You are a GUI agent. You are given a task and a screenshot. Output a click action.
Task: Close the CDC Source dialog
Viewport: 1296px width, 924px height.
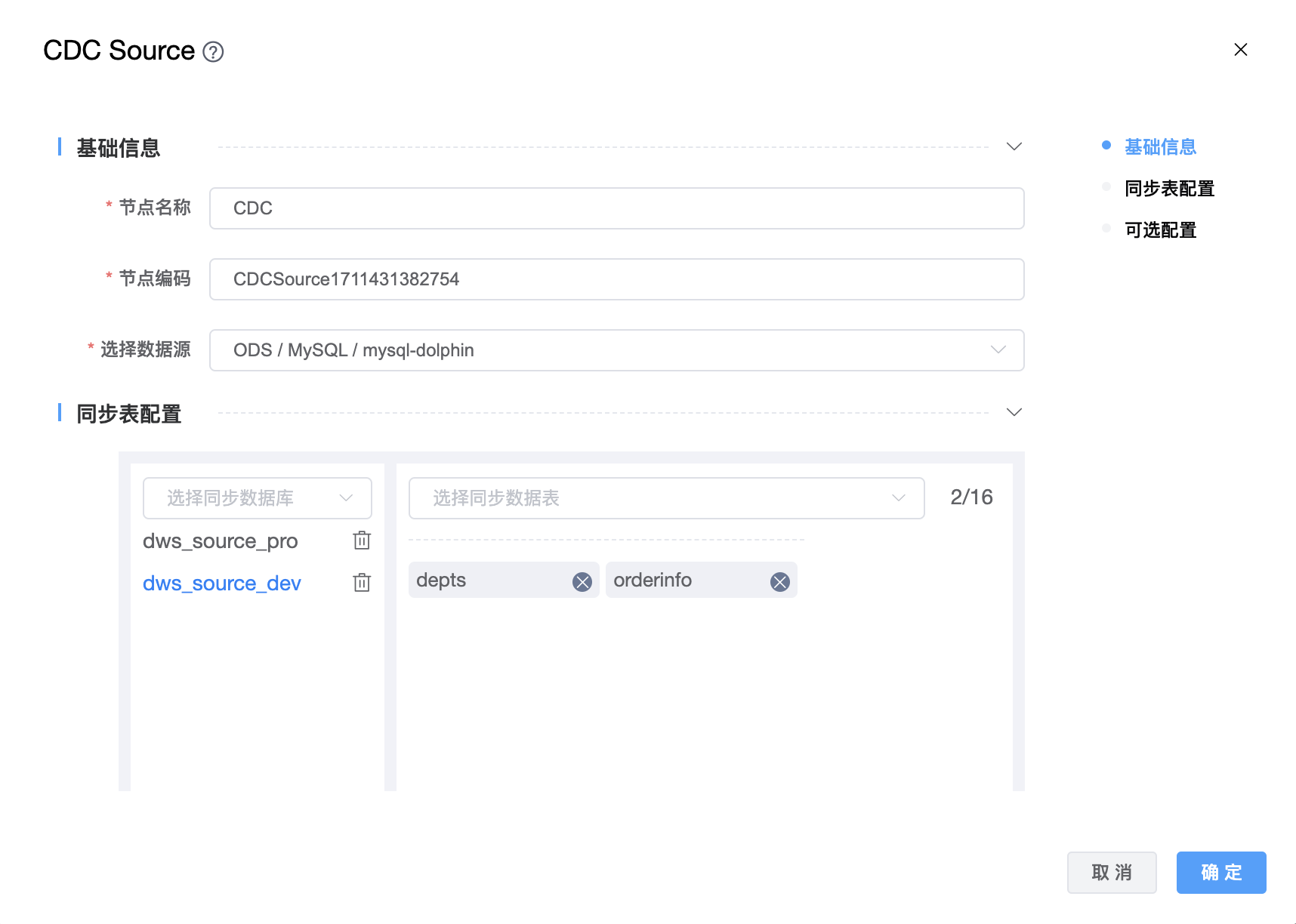pyautogui.click(x=1240, y=50)
